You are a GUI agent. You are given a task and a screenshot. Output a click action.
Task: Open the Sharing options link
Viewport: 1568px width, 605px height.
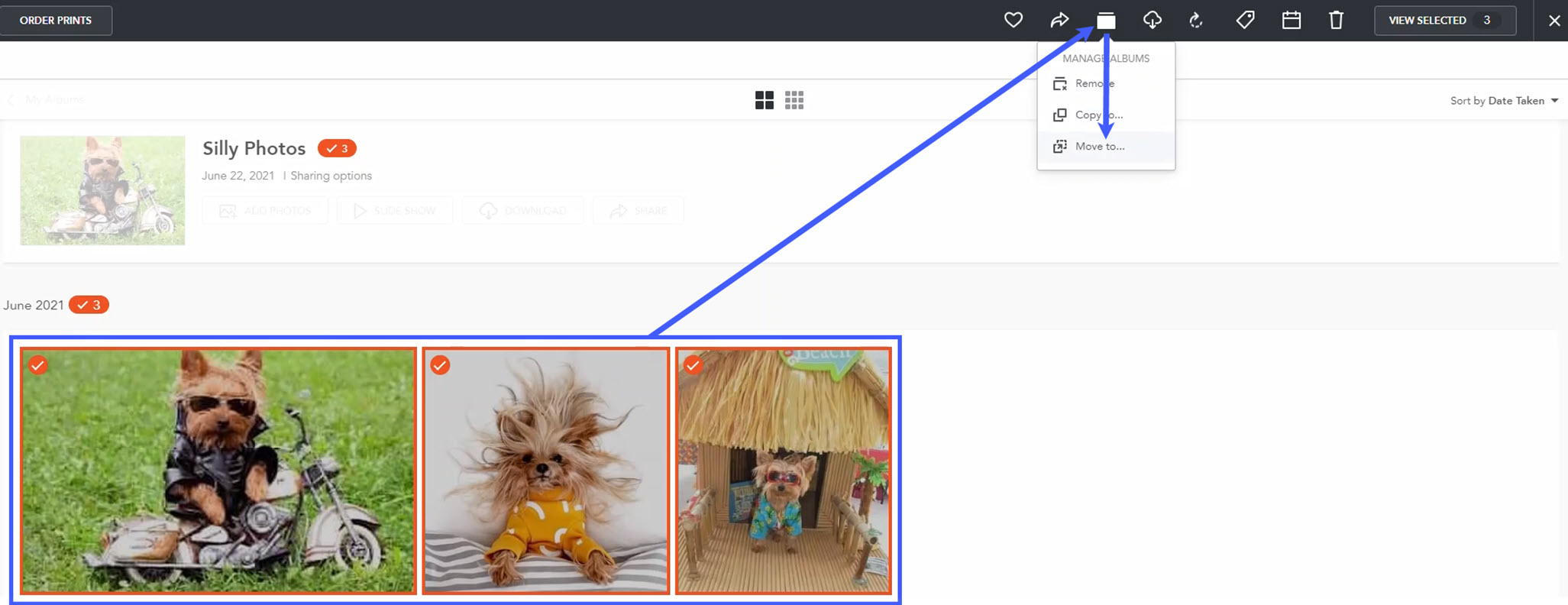[x=331, y=176]
